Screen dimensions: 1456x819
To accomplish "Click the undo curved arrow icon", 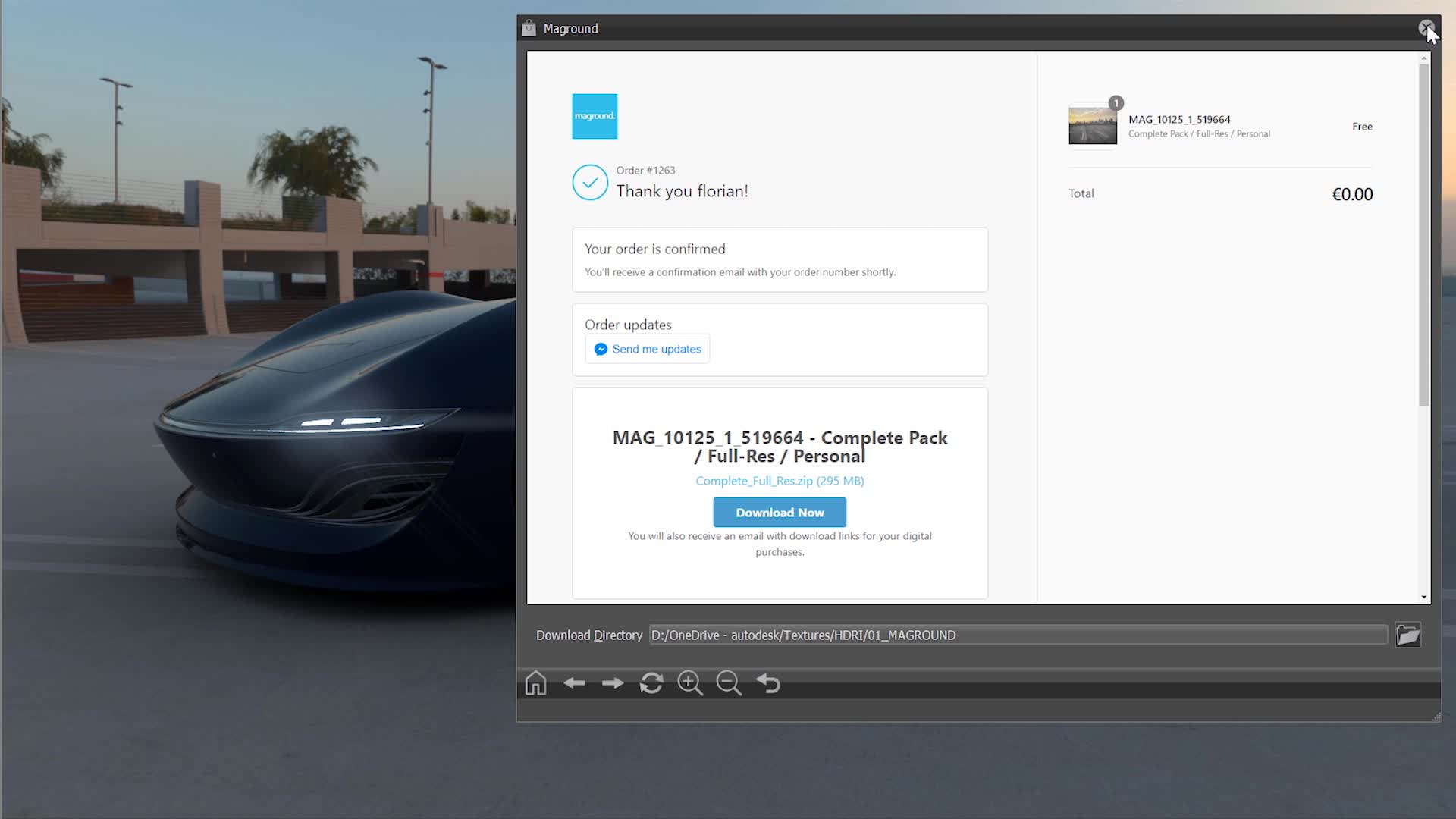I will 768,683.
